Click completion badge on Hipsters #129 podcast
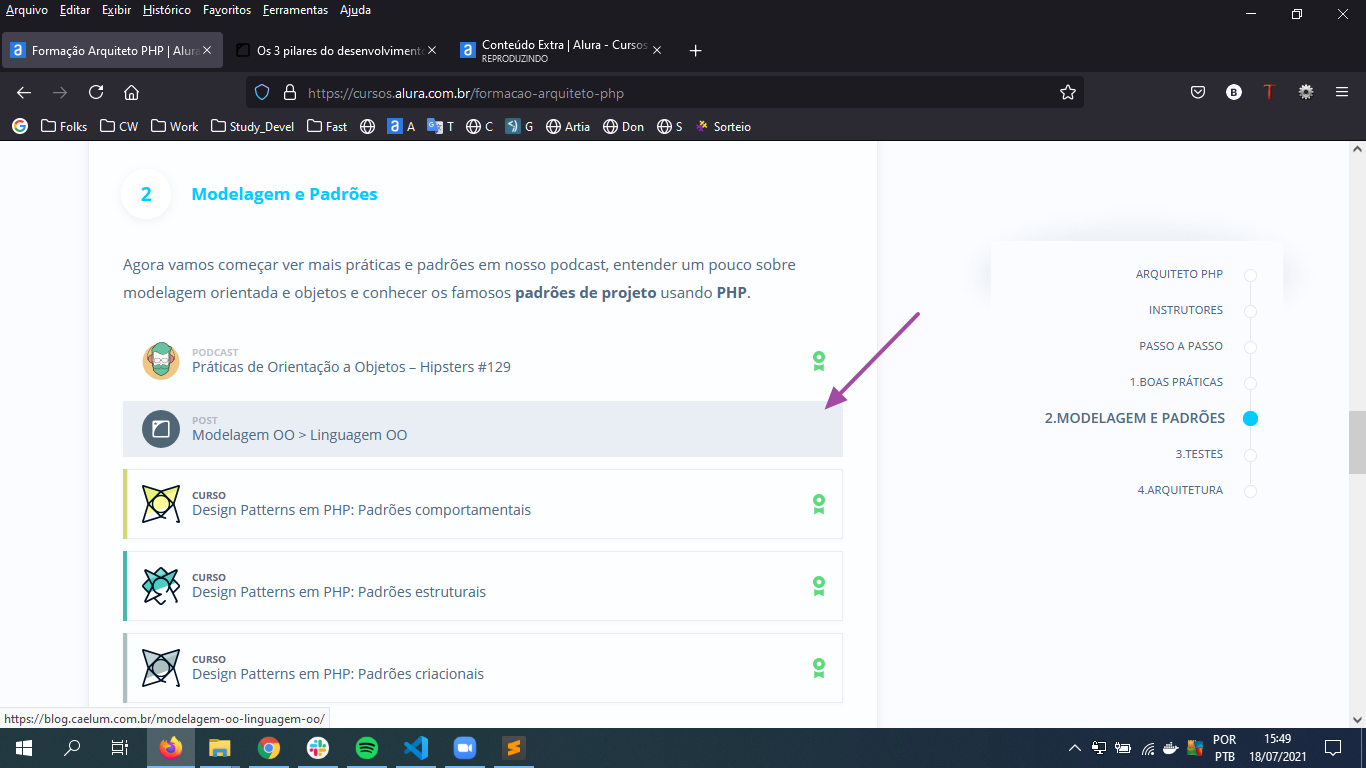 pyautogui.click(x=819, y=361)
